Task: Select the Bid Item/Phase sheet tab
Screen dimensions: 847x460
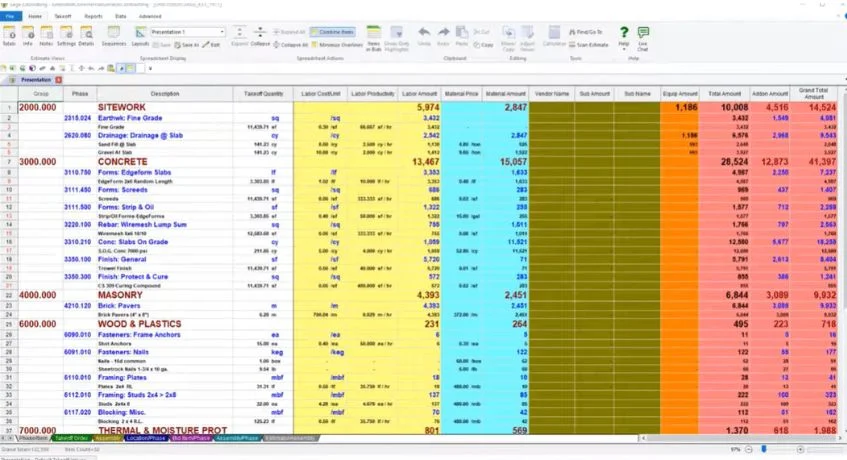Action: [191, 438]
